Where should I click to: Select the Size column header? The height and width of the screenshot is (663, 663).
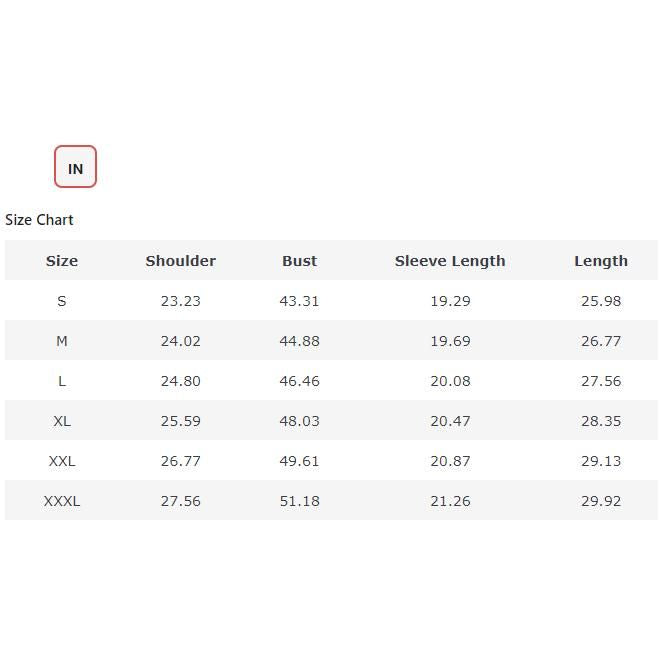click(x=62, y=261)
